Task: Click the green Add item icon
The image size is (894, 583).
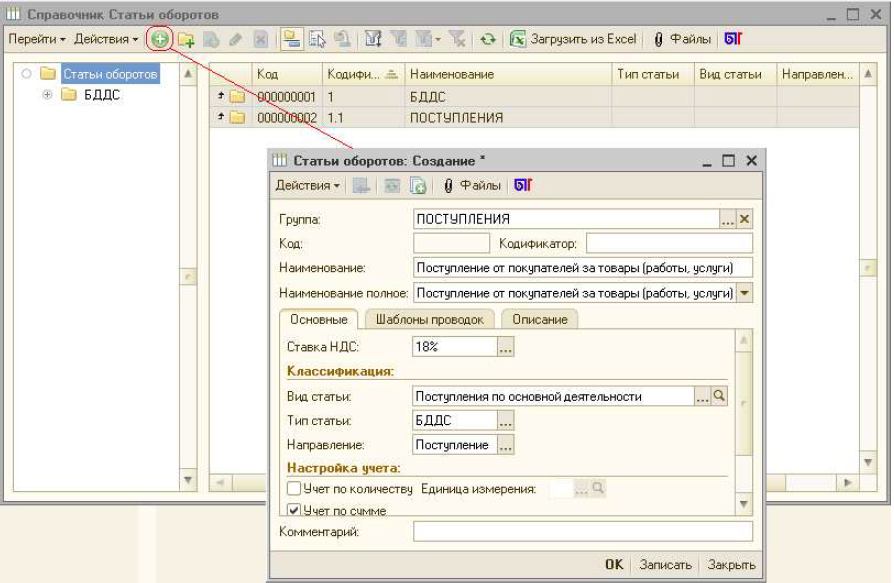Action: (160, 39)
